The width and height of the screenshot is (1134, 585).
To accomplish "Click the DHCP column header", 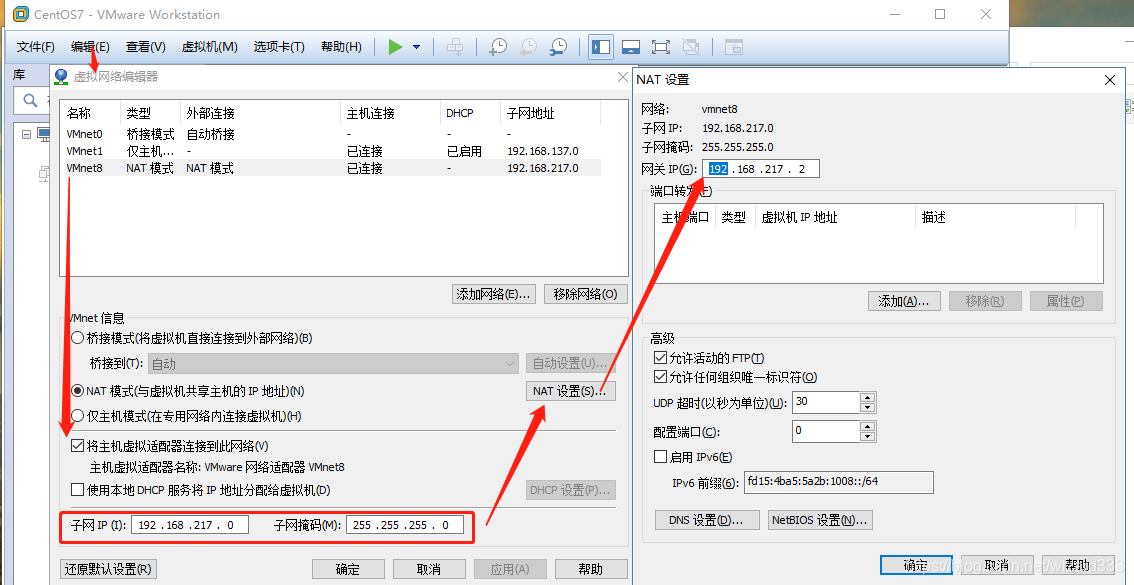I will 470,114.
